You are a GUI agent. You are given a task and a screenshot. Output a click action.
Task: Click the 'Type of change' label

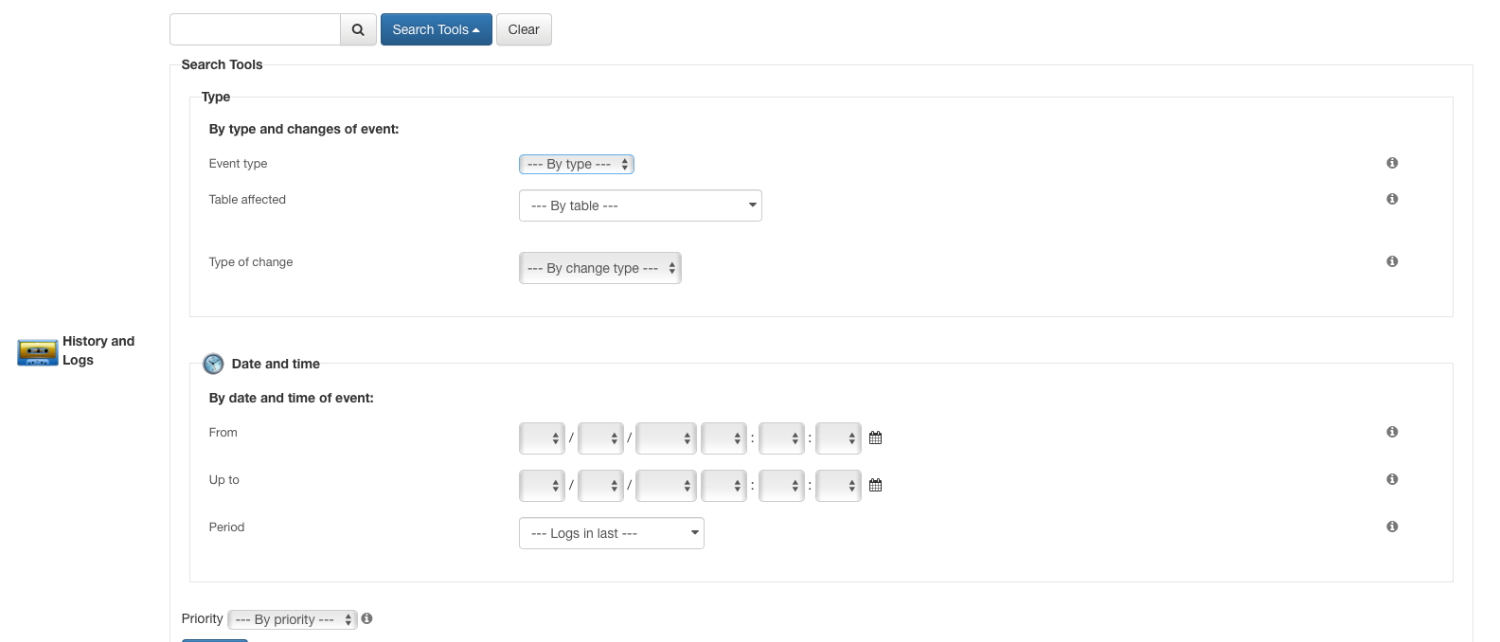click(x=251, y=262)
